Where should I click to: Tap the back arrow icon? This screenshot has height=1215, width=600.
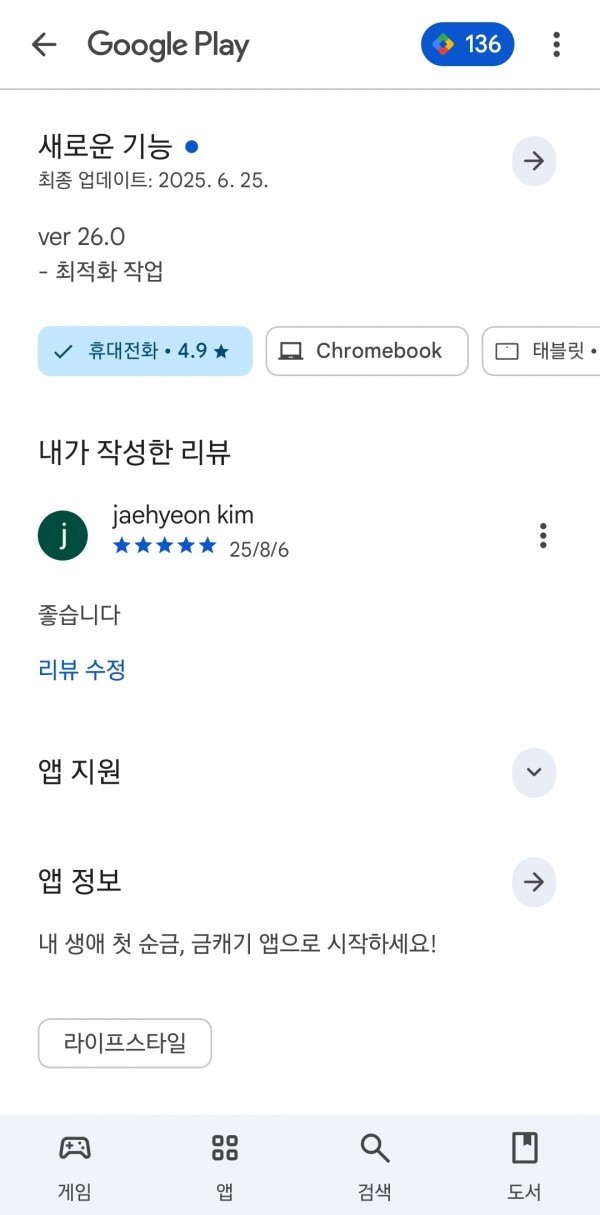[44, 44]
